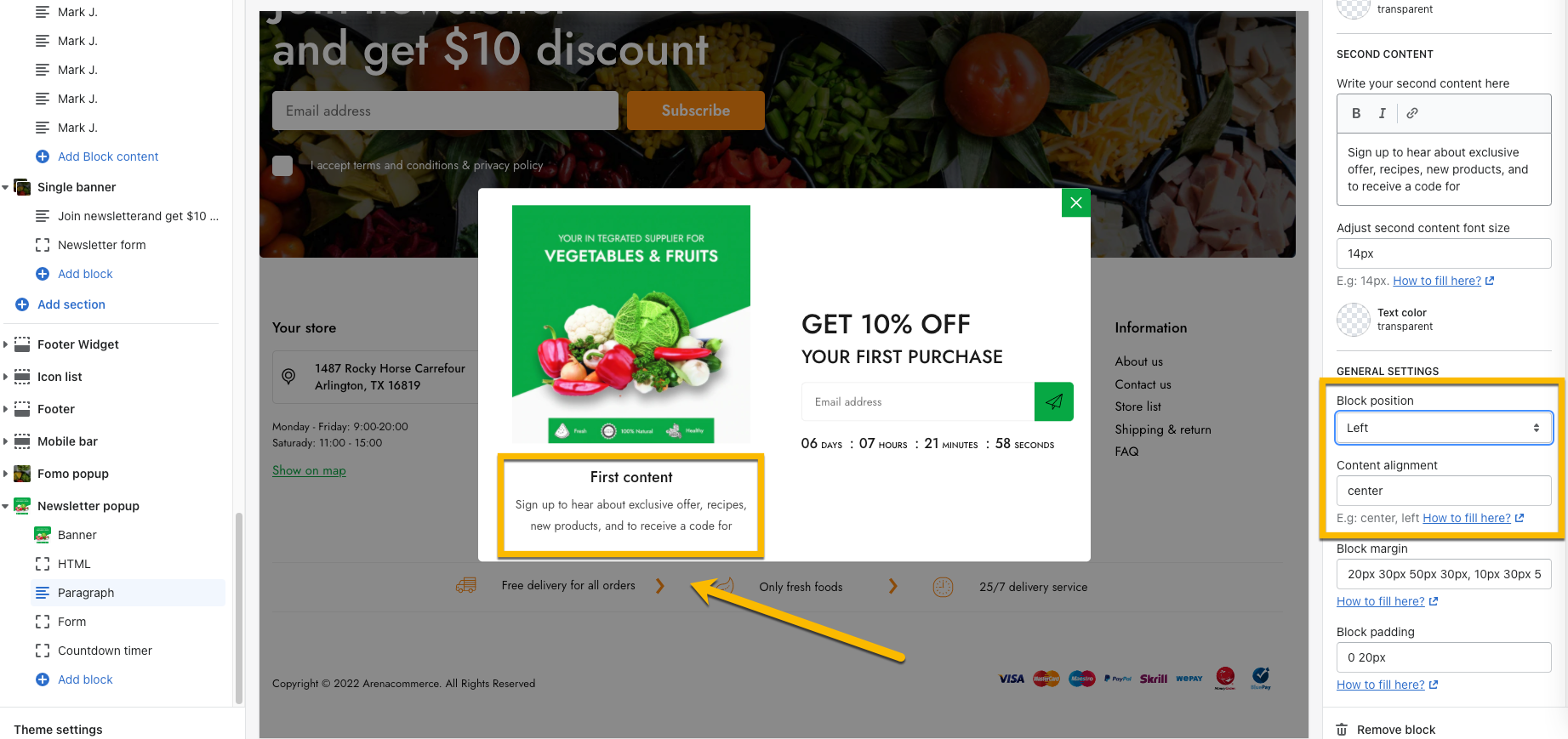Collapse the Newsletter popup section

tap(6, 506)
